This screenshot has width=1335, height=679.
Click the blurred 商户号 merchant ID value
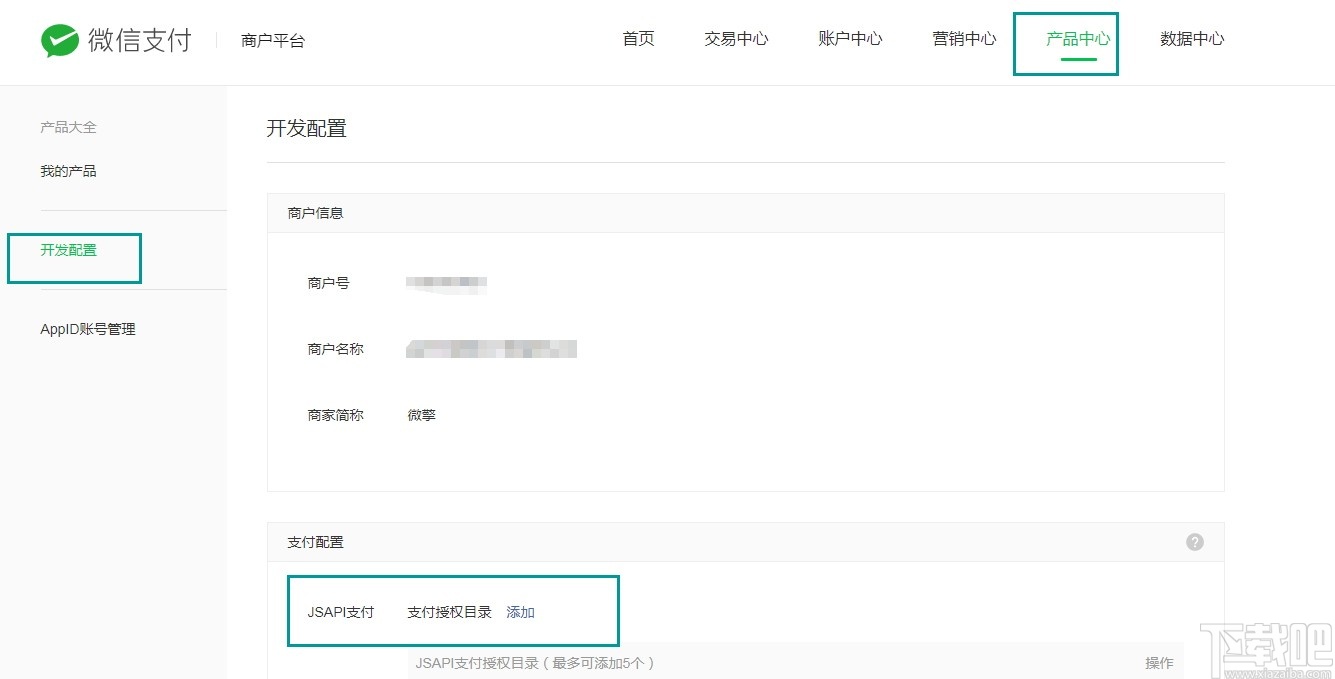click(447, 283)
